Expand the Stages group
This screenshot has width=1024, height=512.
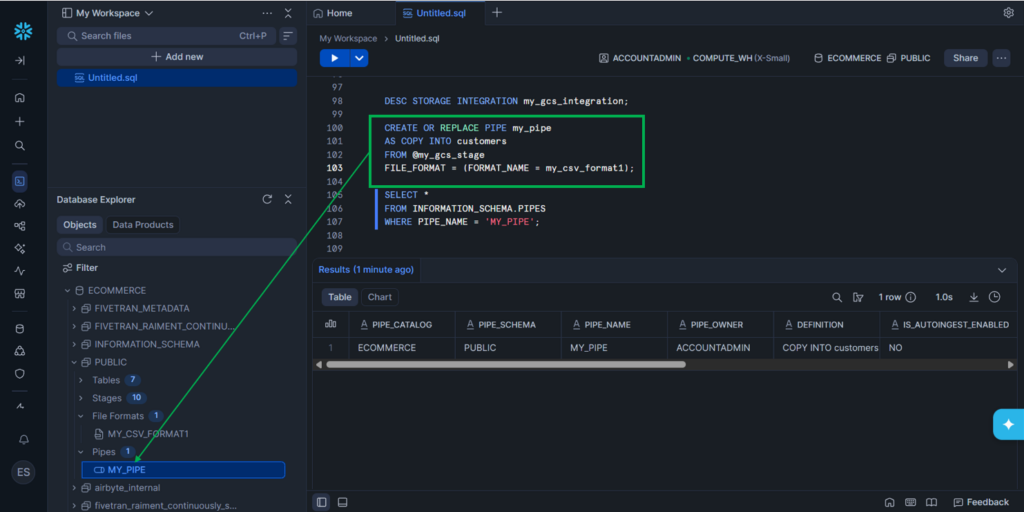(x=81, y=398)
